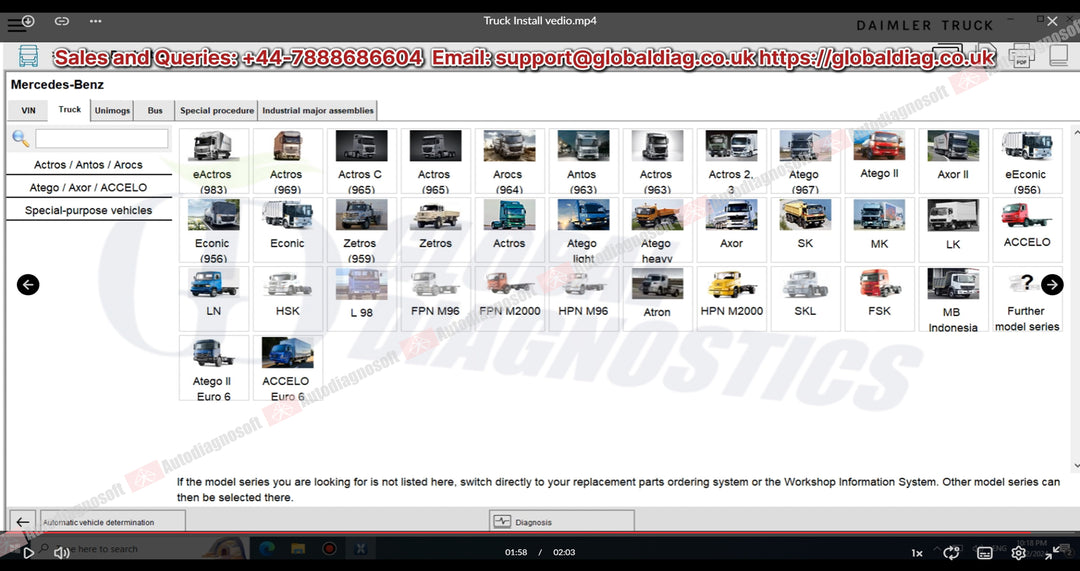Viewport: 1080px width, 571px height.
Task: Filter by Actros / Antos / Arocs
Action: tap(88, 165)
